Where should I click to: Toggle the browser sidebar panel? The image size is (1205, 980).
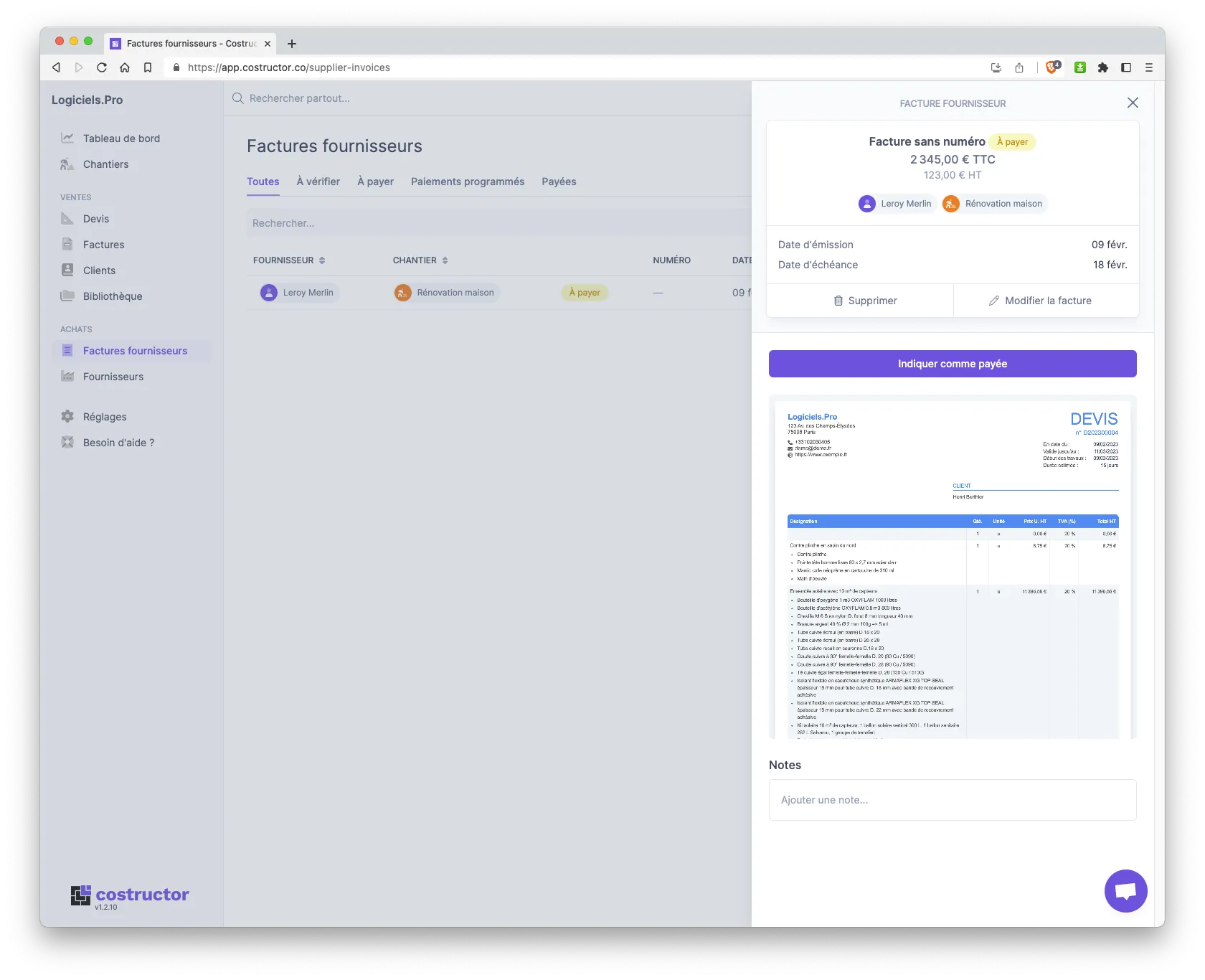coord(1126,67)
